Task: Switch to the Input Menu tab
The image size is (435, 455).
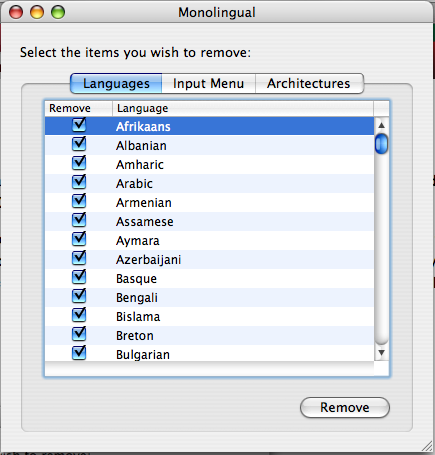Action: tap(209, 83)
